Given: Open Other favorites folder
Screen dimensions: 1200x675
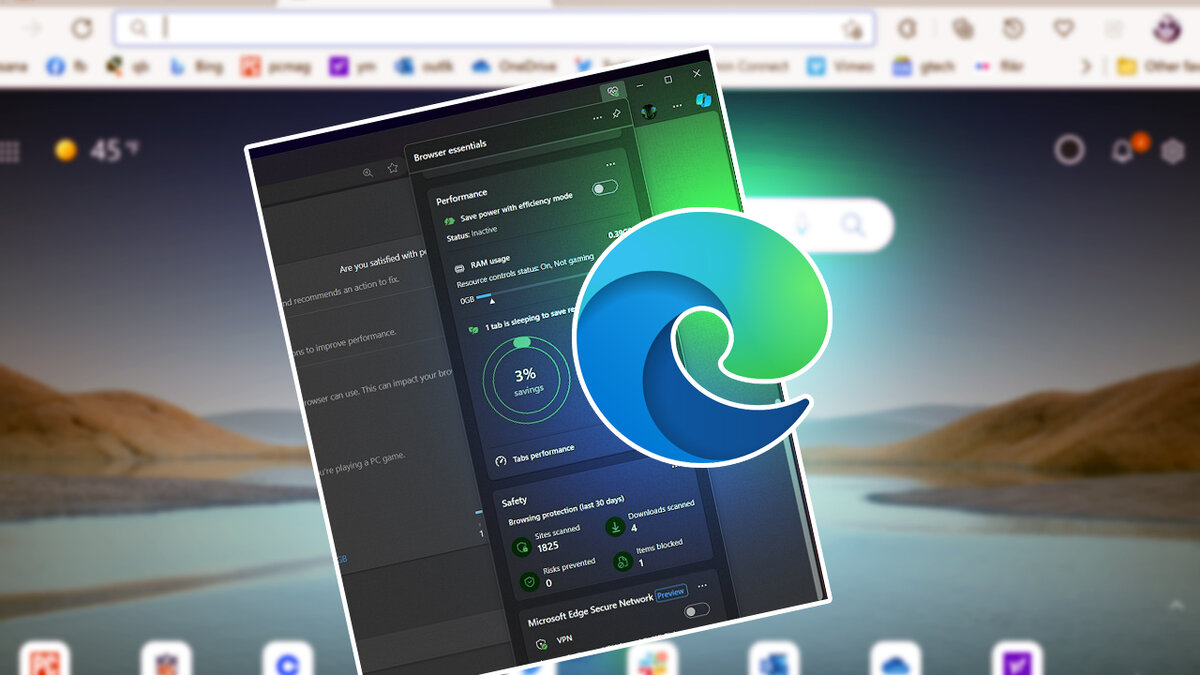Looking at the screenshot, I should coord(1158,66).
